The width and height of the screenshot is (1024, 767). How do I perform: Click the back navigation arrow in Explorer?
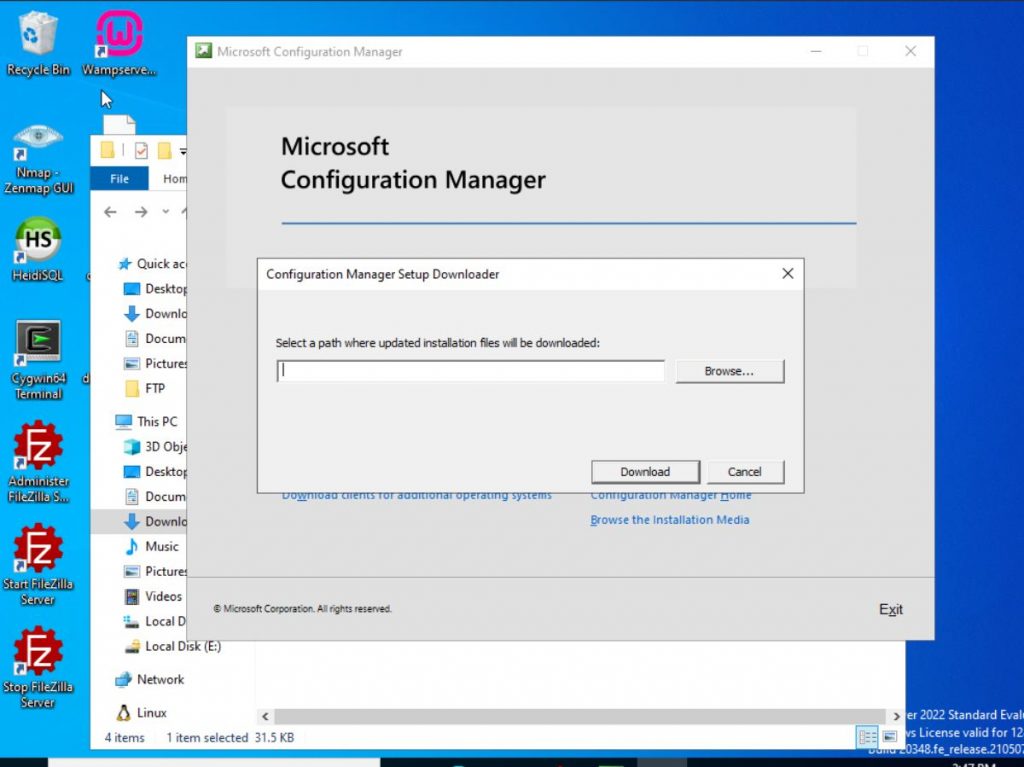pyautogui.click(x=110, y=211)
